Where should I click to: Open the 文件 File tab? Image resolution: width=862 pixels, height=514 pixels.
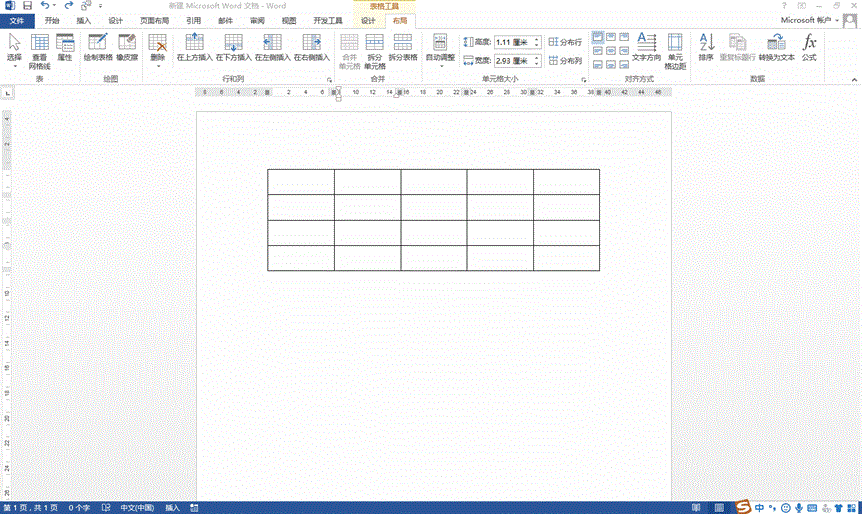17,20
